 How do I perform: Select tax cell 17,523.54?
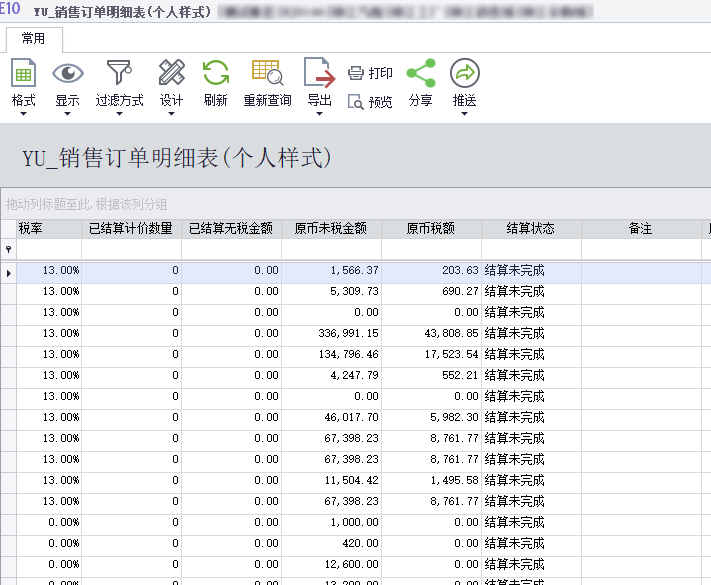432,355
